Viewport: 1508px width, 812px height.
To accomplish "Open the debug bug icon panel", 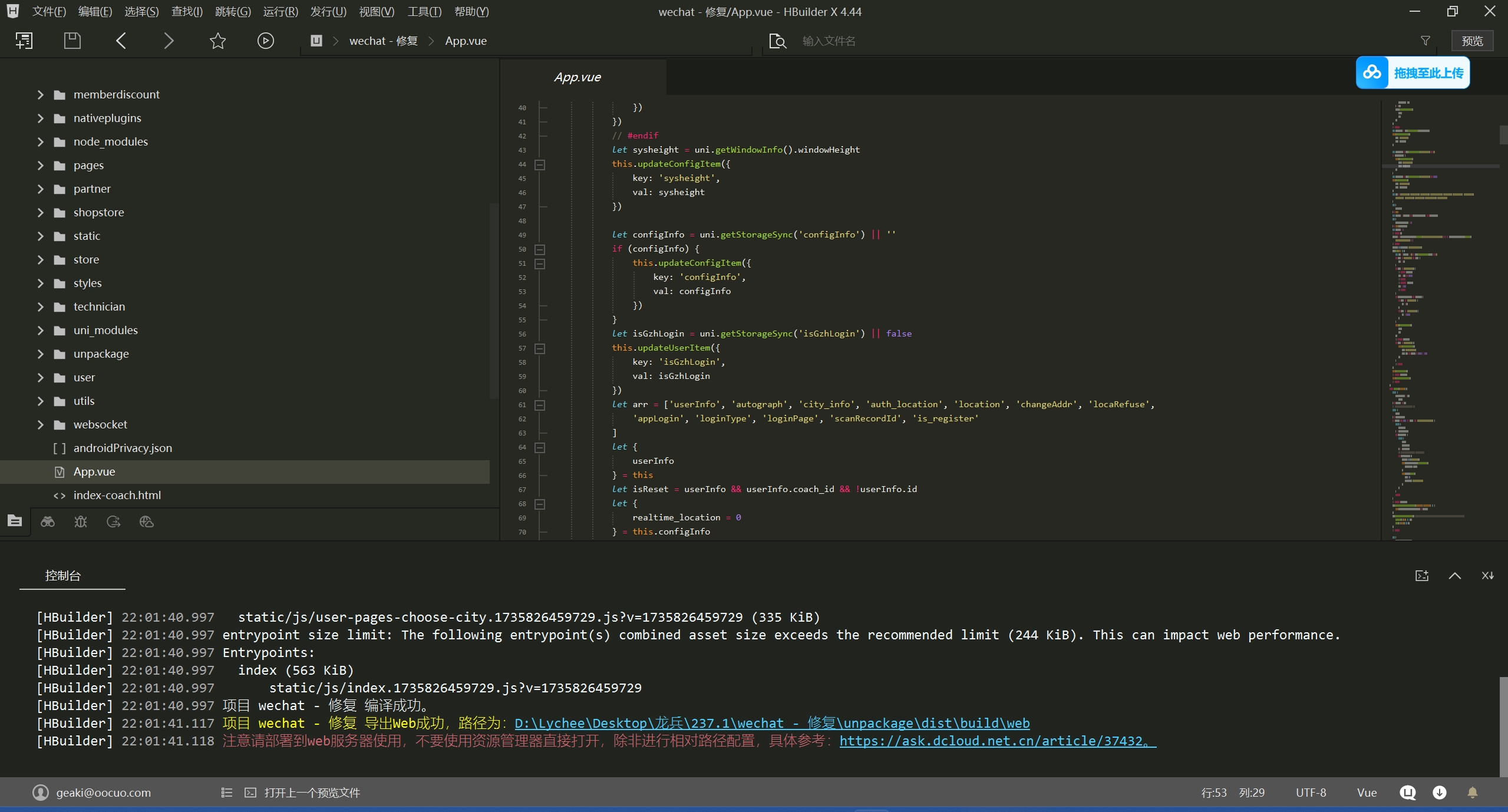I will coord(81,521).
